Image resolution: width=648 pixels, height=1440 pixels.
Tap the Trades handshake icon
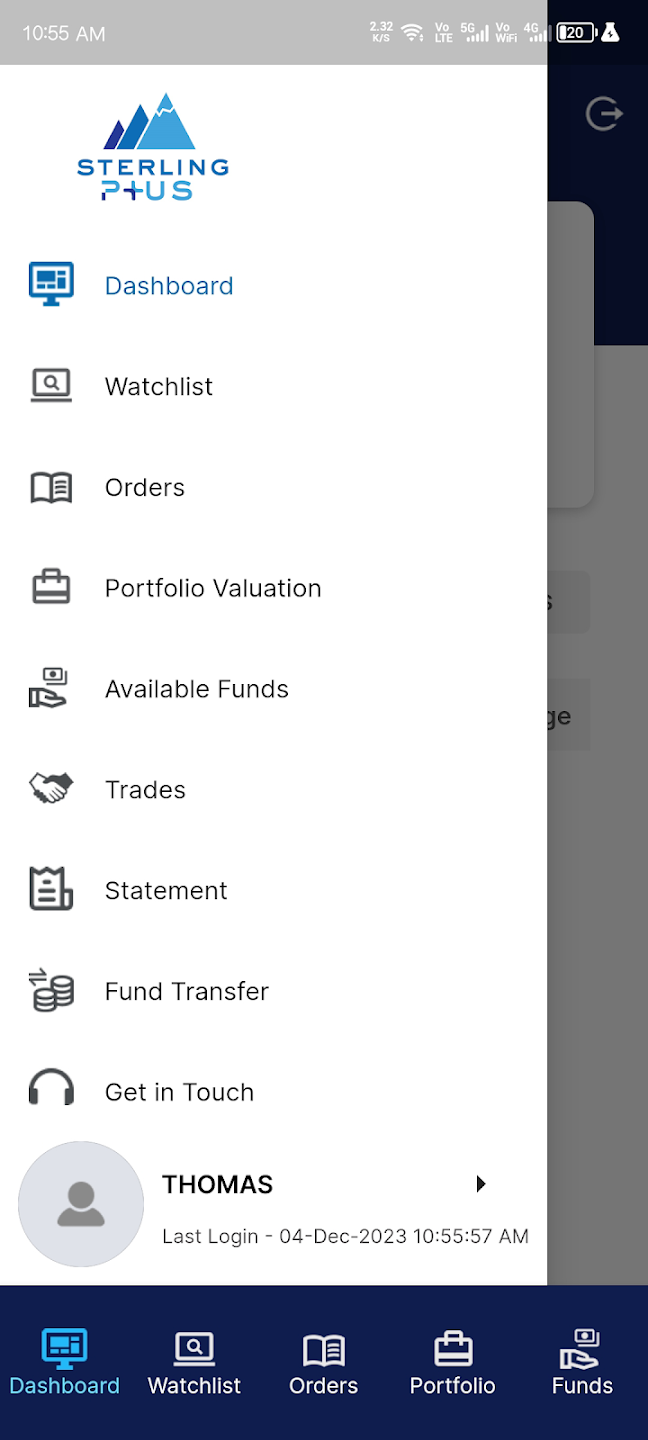(x=51, y=789)
